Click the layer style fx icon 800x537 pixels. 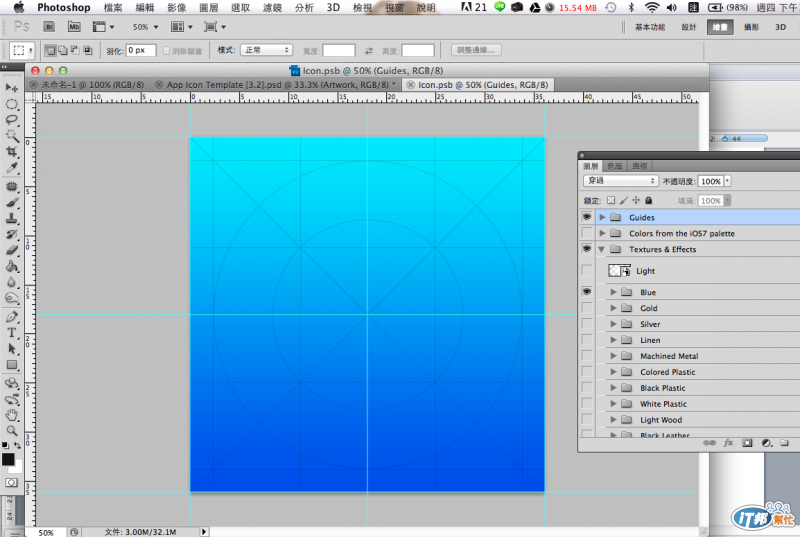click(x=728, y=441)
